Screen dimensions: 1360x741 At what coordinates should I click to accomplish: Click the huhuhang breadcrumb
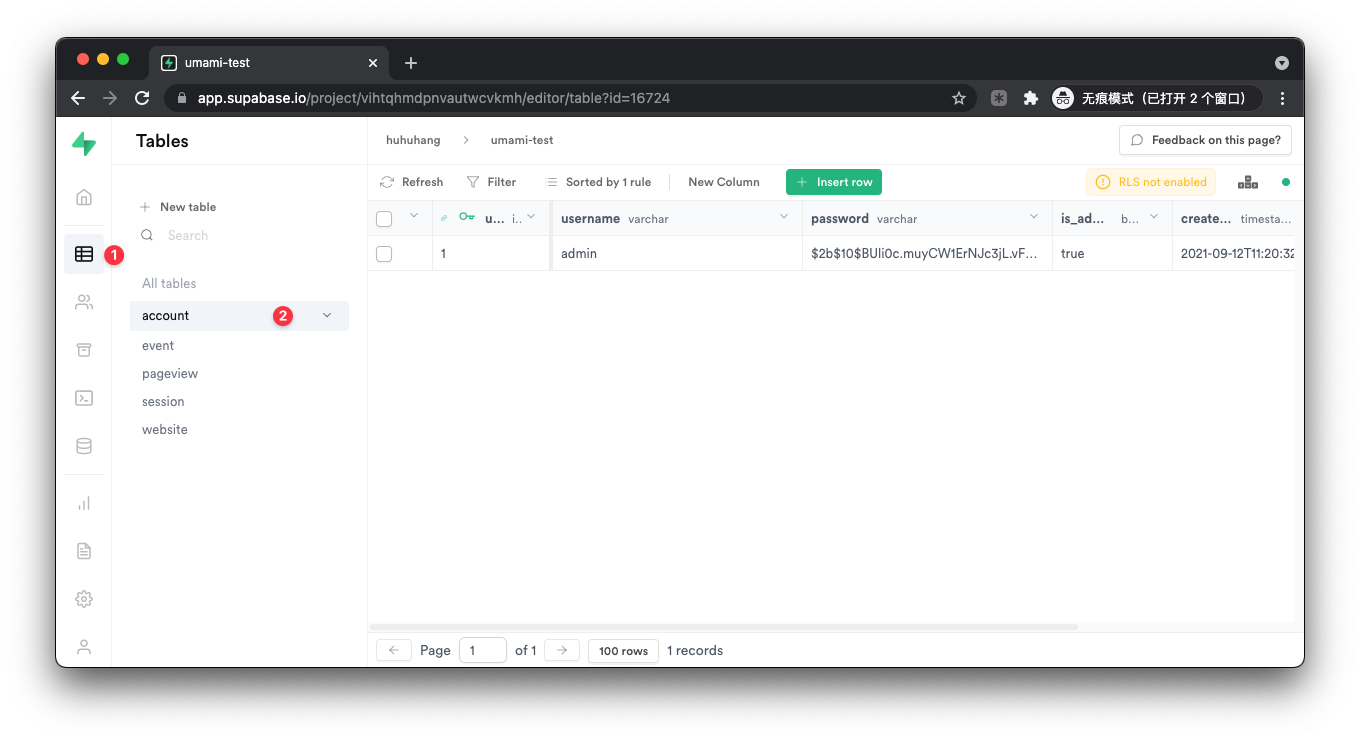[x=413, y=140]
